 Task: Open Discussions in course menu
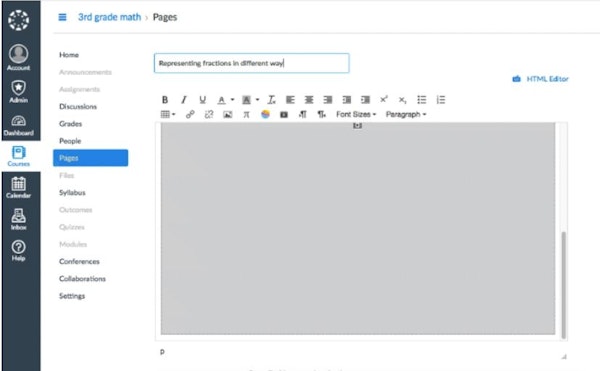pyautogui.click(x=78, y=106)
